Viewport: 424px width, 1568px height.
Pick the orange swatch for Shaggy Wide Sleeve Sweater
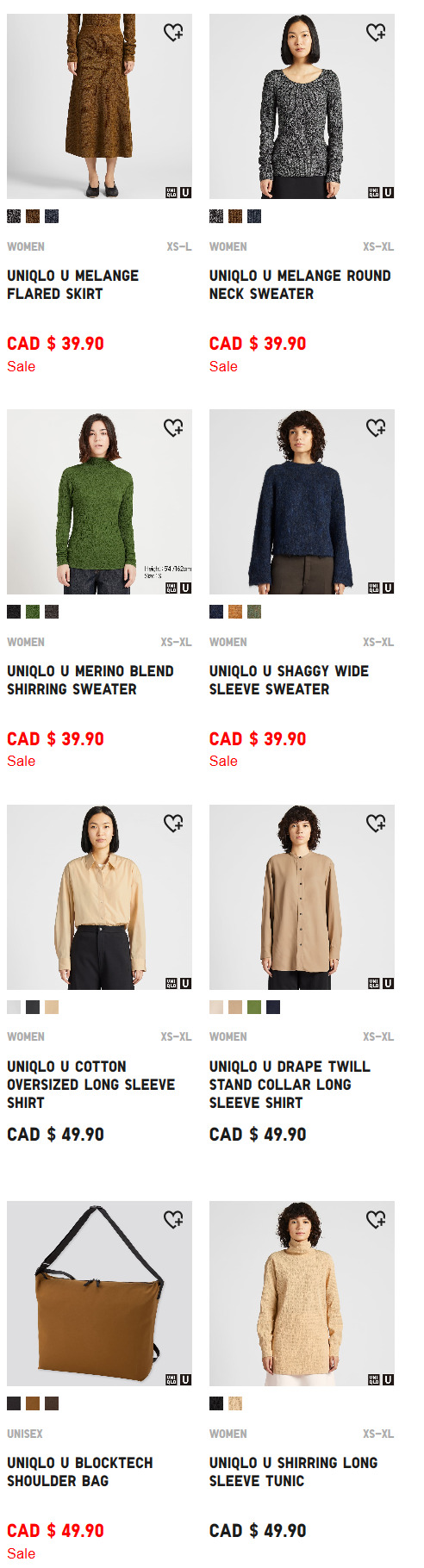(235, 612)
